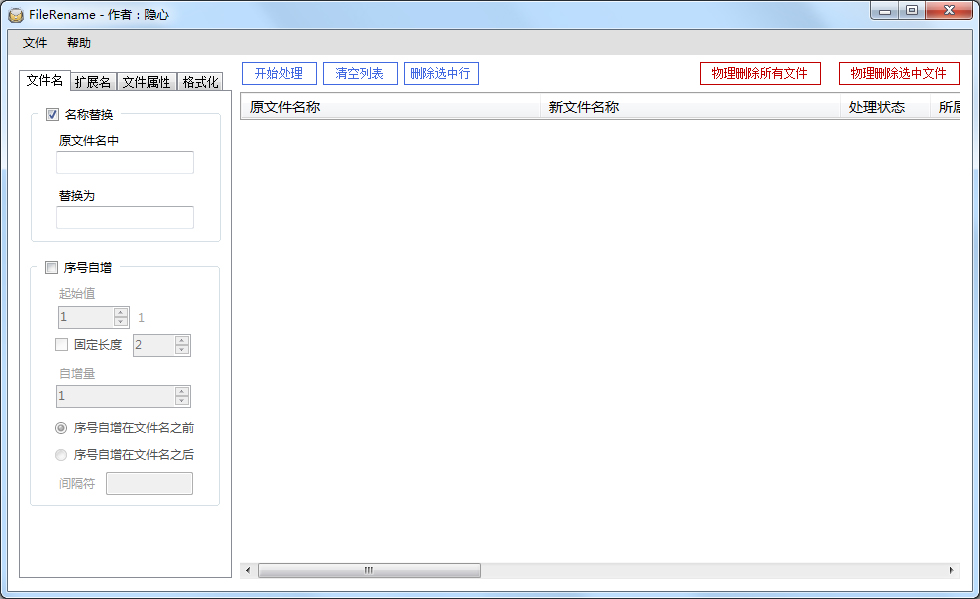Click the 起始值 number field
Image resolution: width=980 pixels, height=599 pixels.
pos(86,317)
